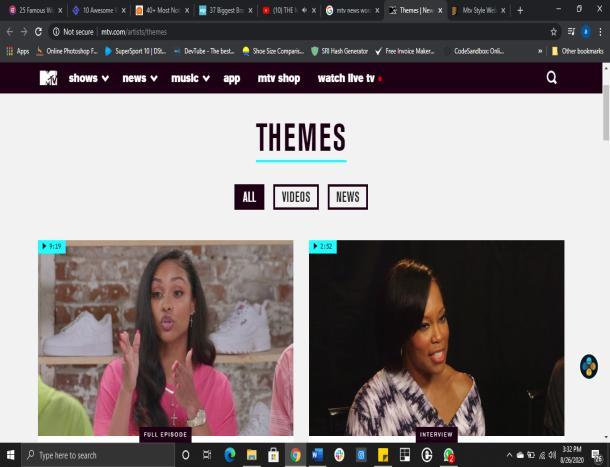View site info 'Not secure' icon

pyautogui.click(x=56, y=32)
